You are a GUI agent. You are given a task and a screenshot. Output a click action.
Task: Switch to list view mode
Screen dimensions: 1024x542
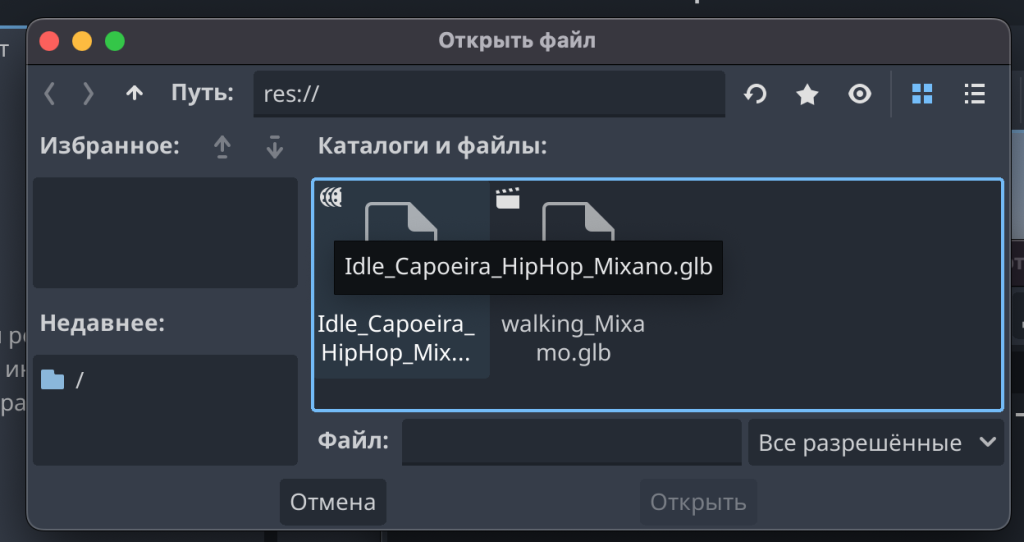click(974, 94)
